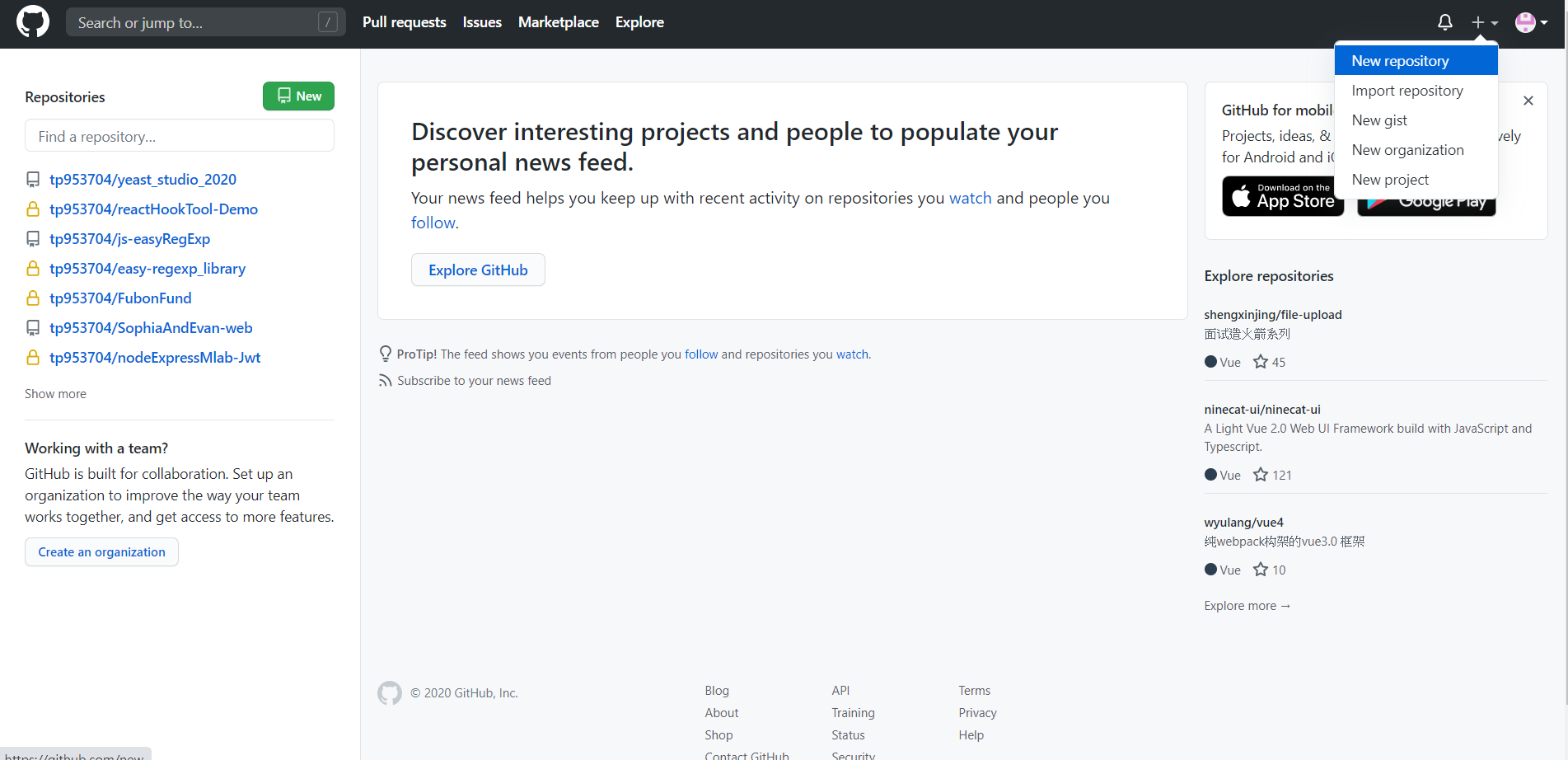1568x760 pixels.
Task: Expand repositories with Show more
Action: [x=55, y=394]
